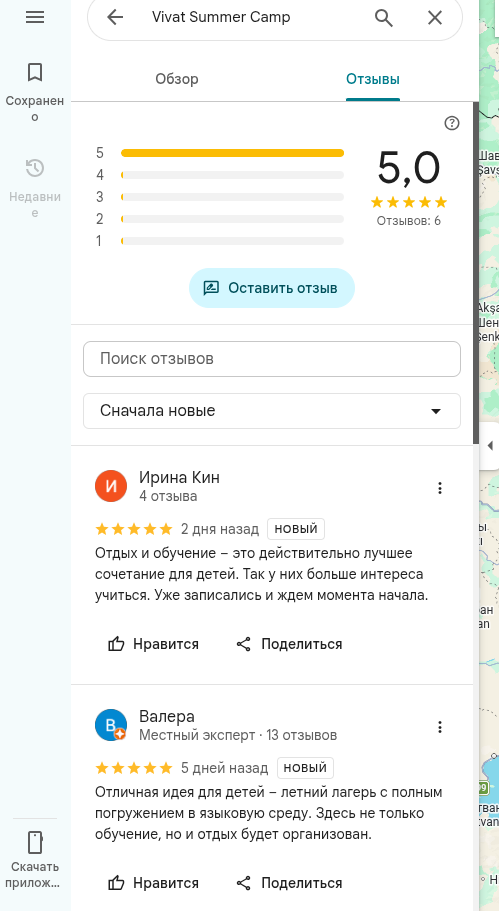Screen dimensions: 499x911
Task: Click the '2 дня назад' timestamp
Action: click(x=220, y=529)
